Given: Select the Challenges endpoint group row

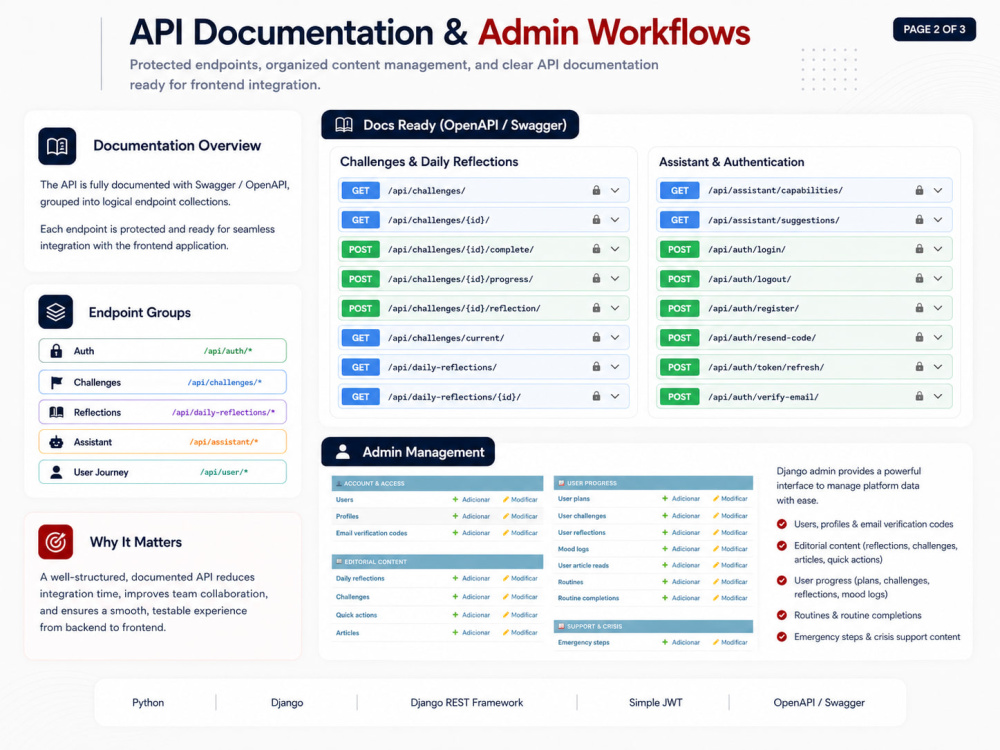Looking at the screenshot, I should tap(163, 382).
